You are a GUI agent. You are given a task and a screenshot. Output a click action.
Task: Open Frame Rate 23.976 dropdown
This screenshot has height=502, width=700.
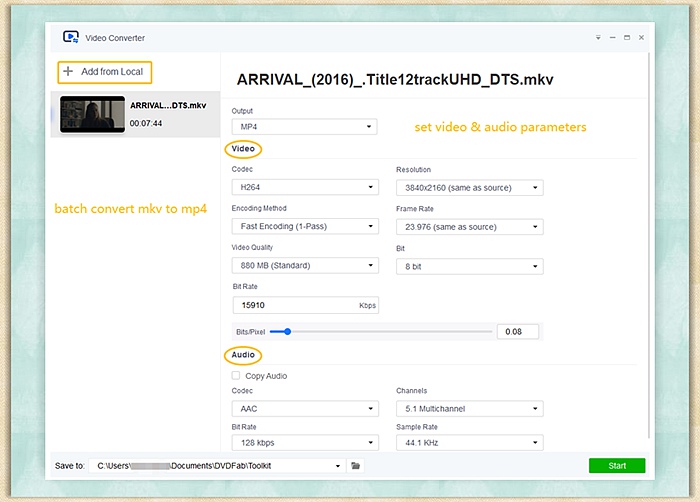coord(470,227)
